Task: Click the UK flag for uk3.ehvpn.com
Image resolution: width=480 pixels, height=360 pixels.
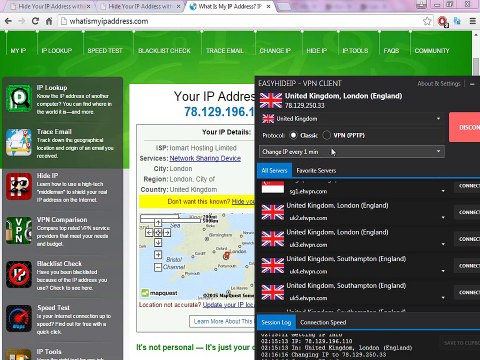Action: tap(273, 239)
